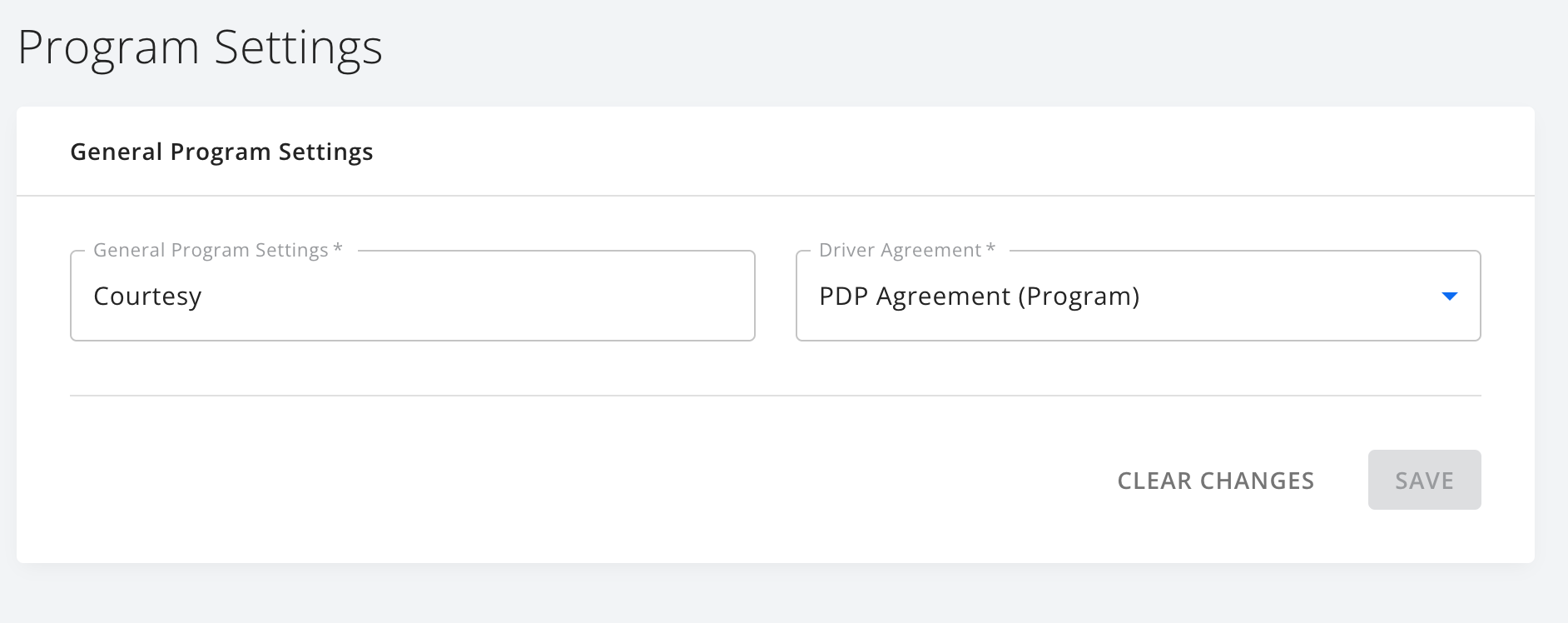The height and width of the screenshot is (623, 1568).
Task: Click the required asterisk on General Program Settings
Action: click(337, 249)
